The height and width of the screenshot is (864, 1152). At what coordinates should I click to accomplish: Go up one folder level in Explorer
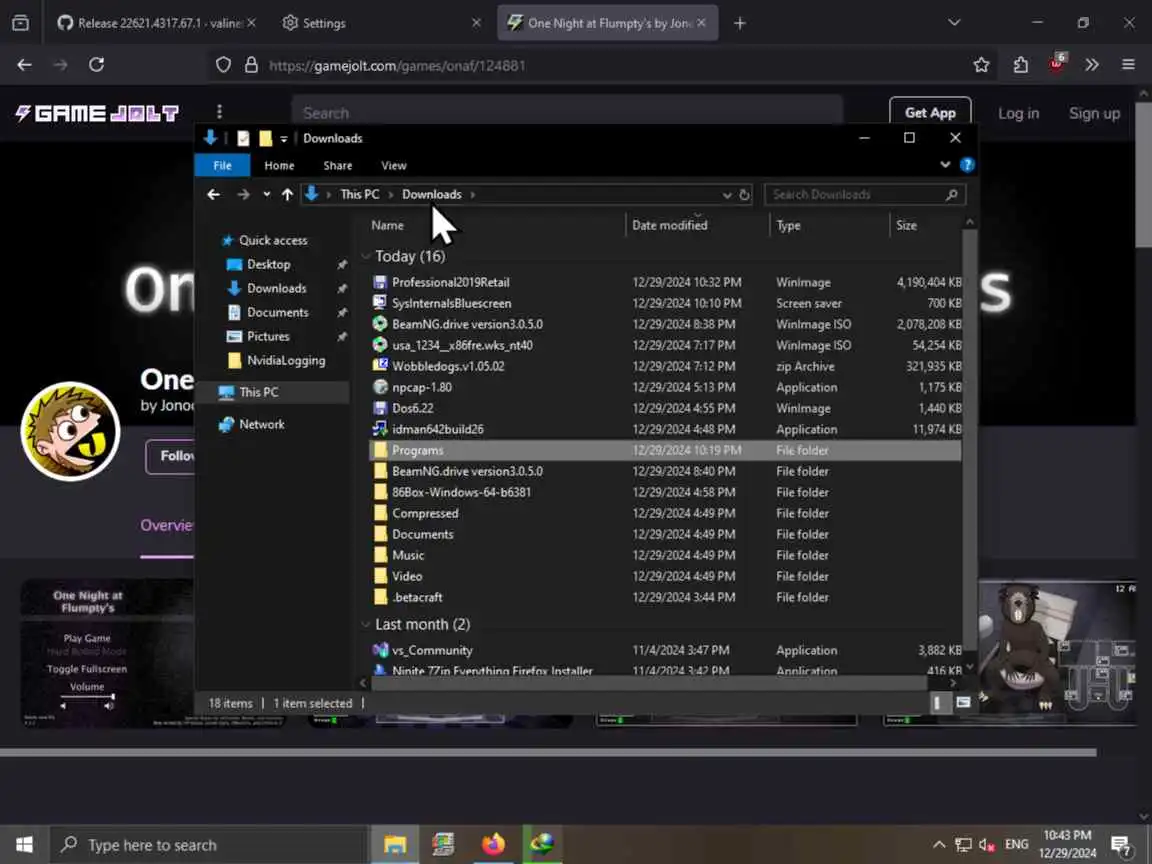[x=287, y=195]
